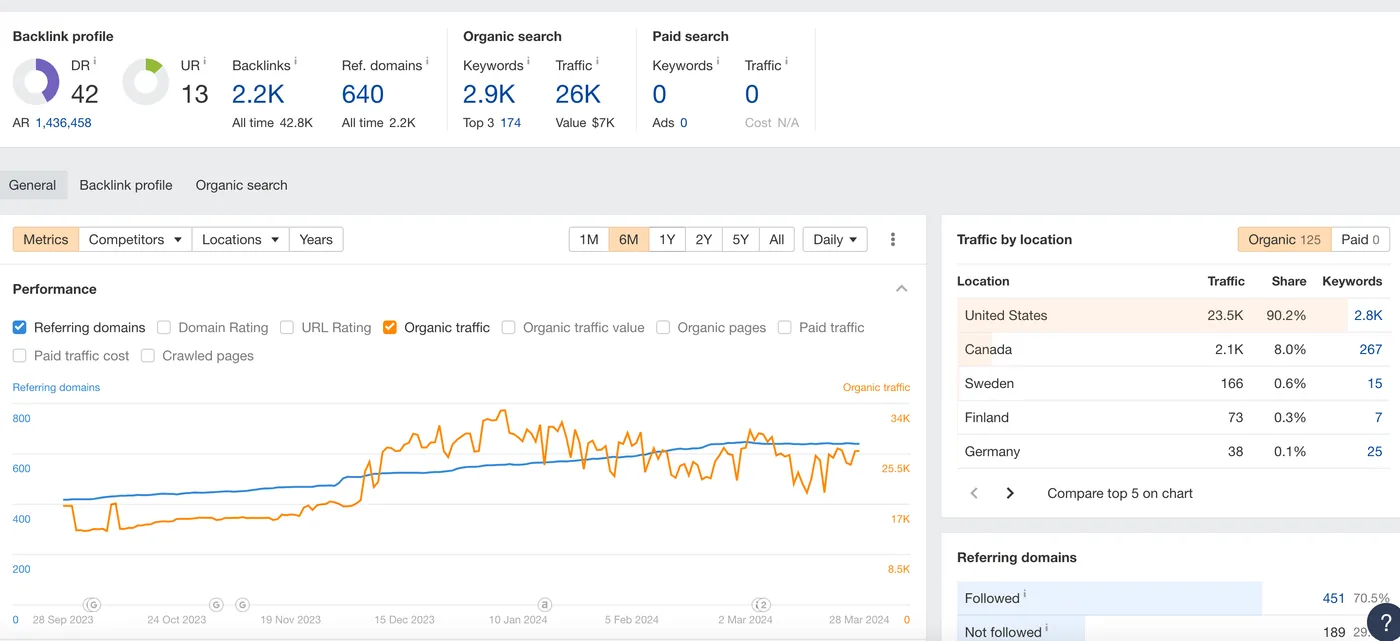Click the 'a' annotation marker near January
This screenshot has width=1400, height=641.
[545, 604]
